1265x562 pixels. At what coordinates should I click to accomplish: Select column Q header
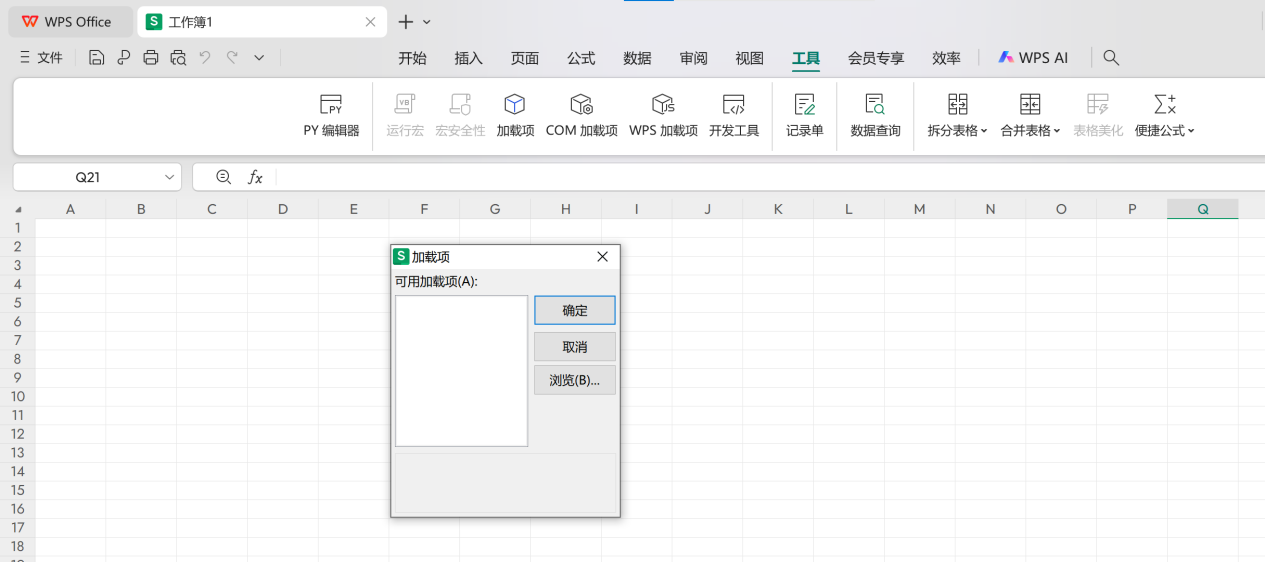(1203, 209)
